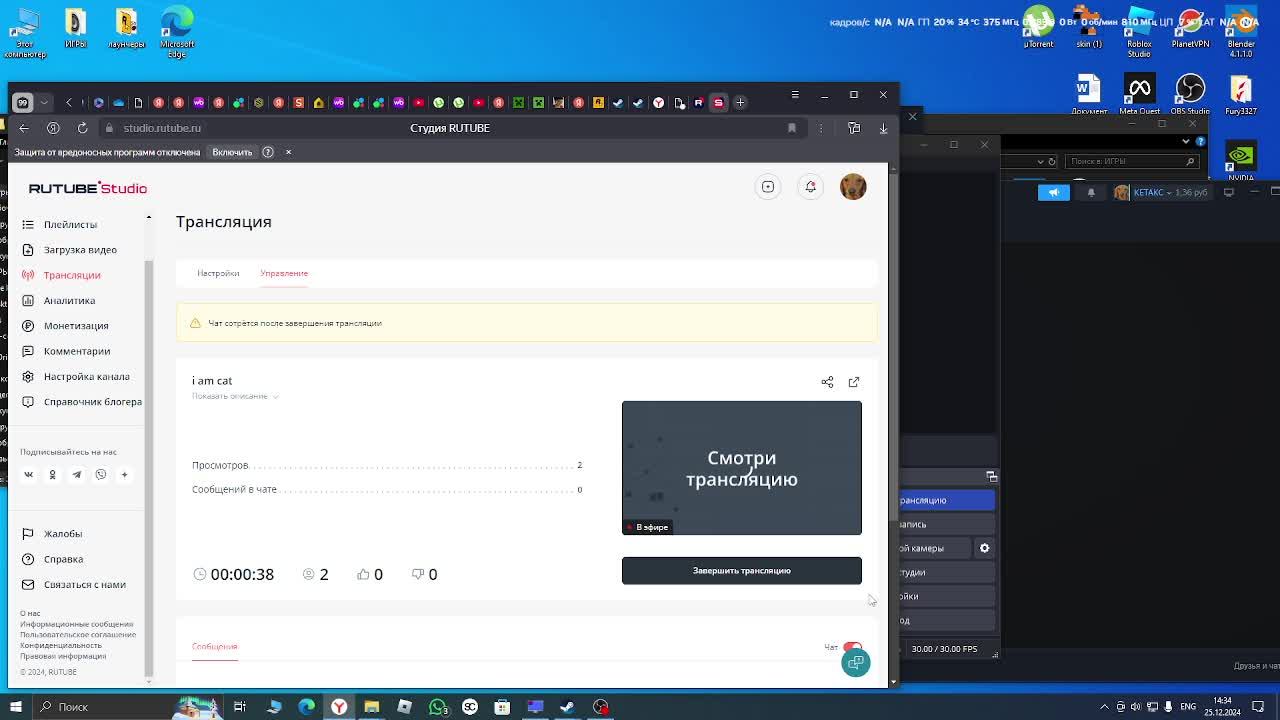Open the О нас footer link
Viewport: 1280px width, 720px height.
(30, 613)
